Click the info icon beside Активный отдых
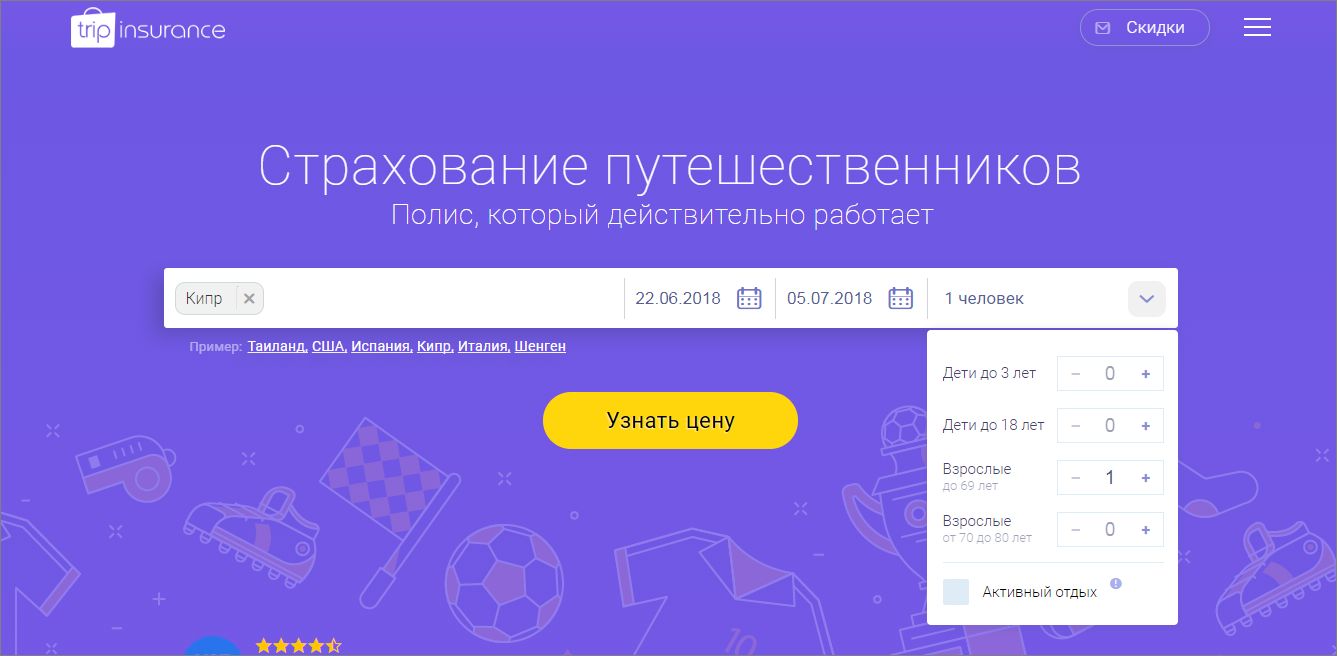 pyautogui.click(x=1116, y=584)
